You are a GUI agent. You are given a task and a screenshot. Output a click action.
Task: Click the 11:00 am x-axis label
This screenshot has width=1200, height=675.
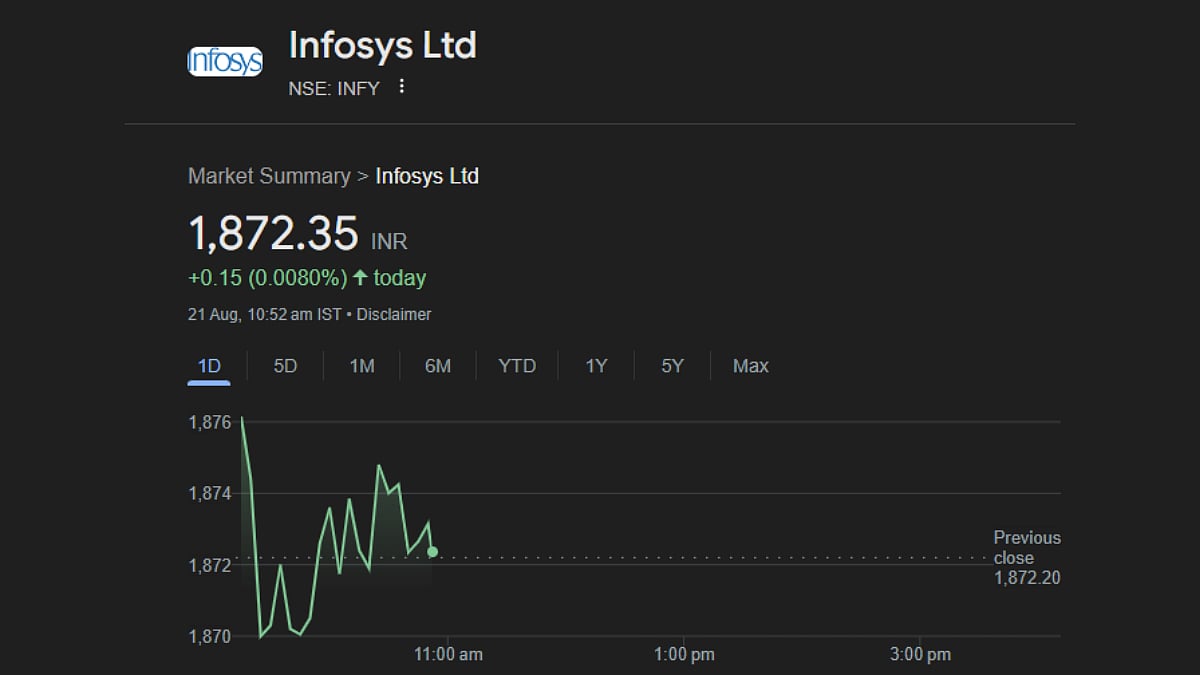click(x=448, y=654)
